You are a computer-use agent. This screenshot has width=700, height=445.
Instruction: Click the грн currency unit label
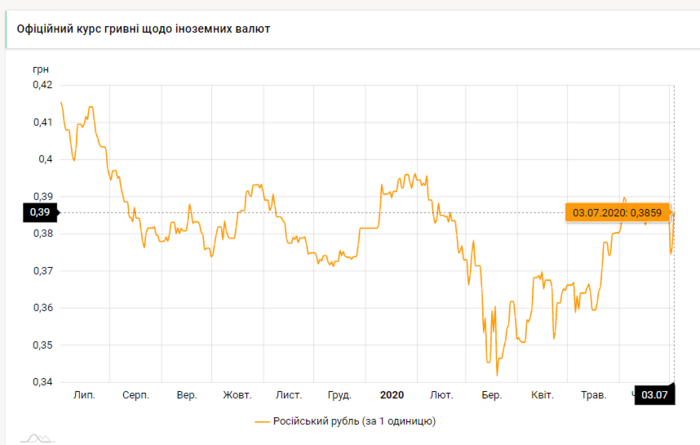click(41, 68)
